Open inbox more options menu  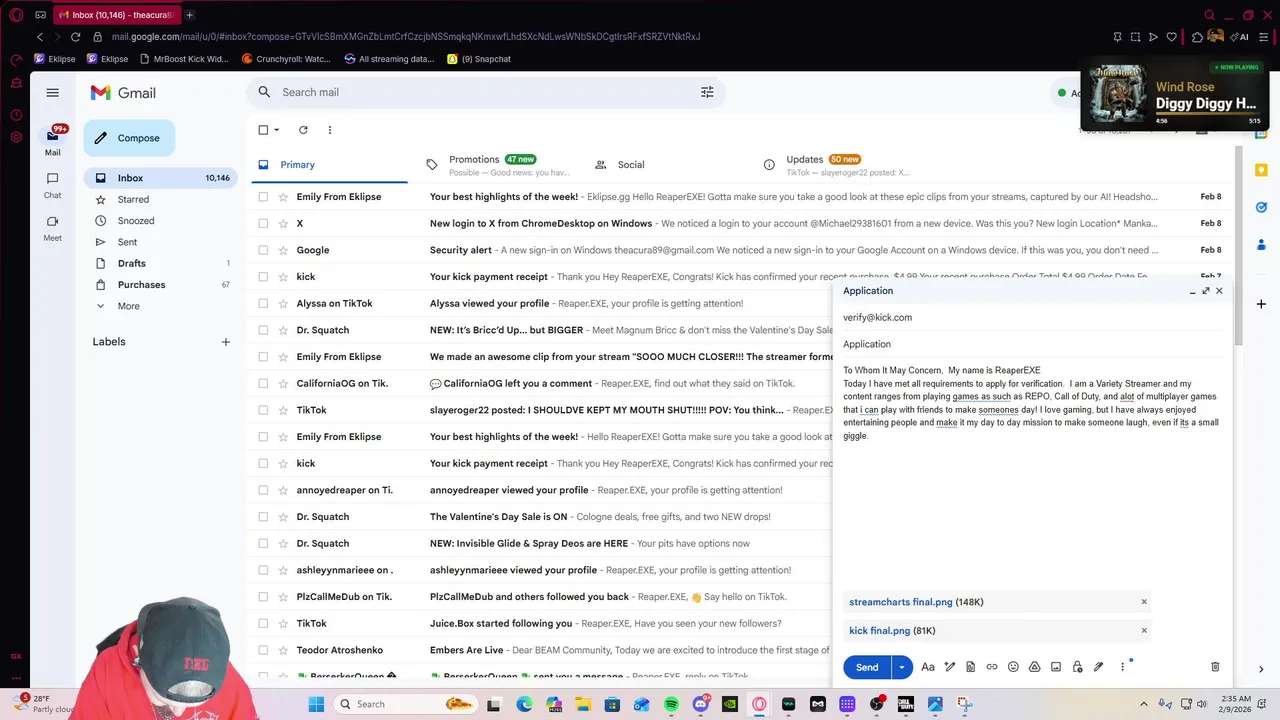(x=329, y=130)
